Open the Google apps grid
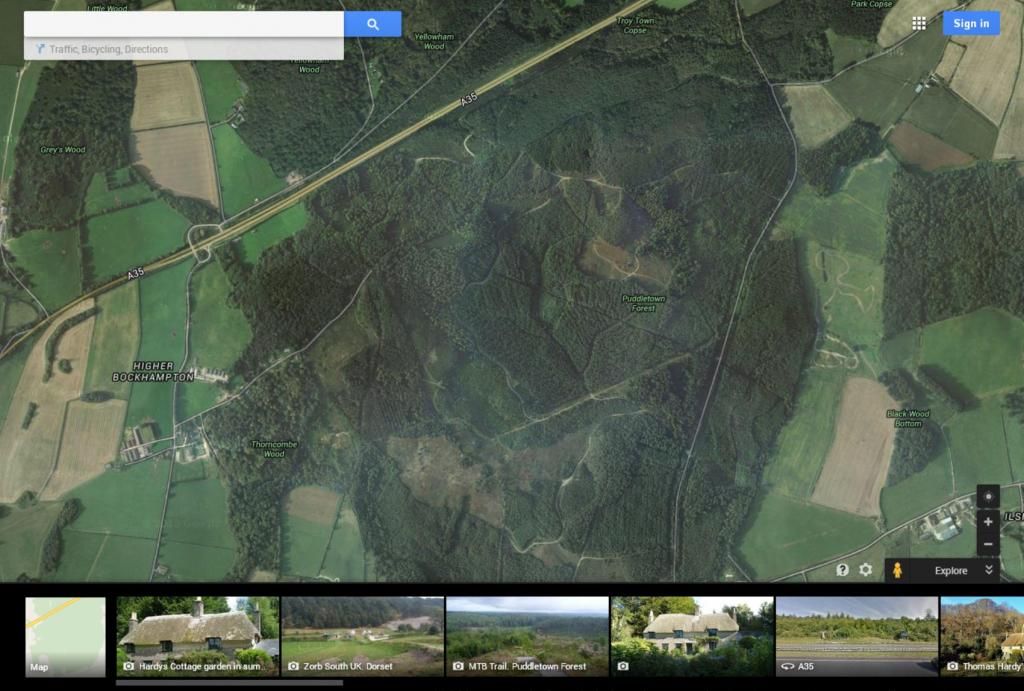This screenshot has height=691, width=1024. (x=918, y=24)
